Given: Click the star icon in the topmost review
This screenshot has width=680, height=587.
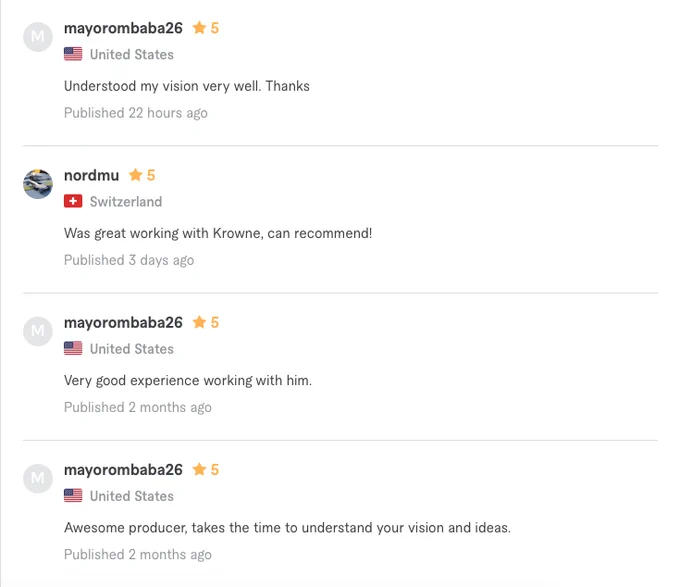Looking at the screenshot, I should tap(199, 28).
